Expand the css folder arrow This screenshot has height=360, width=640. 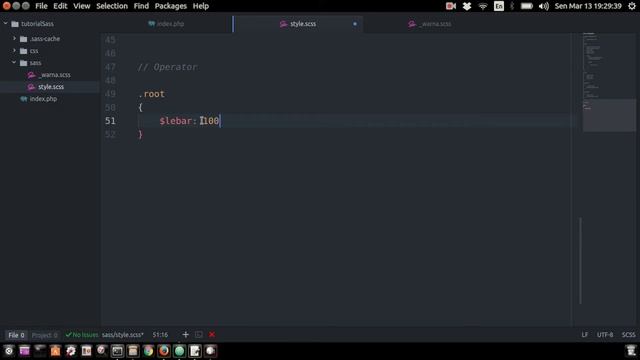[x=14, y=51]
